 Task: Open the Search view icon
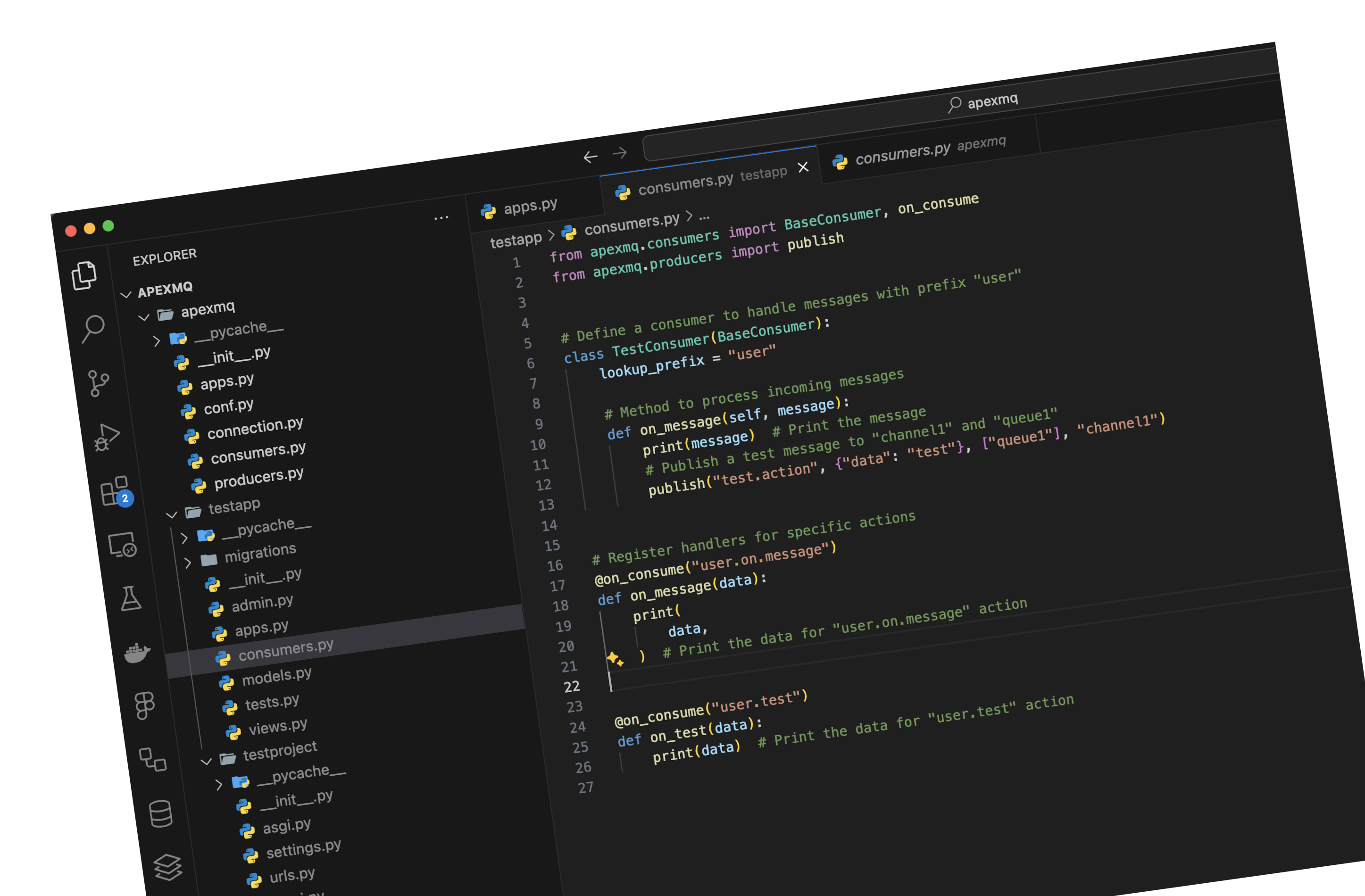pos(92,329)
